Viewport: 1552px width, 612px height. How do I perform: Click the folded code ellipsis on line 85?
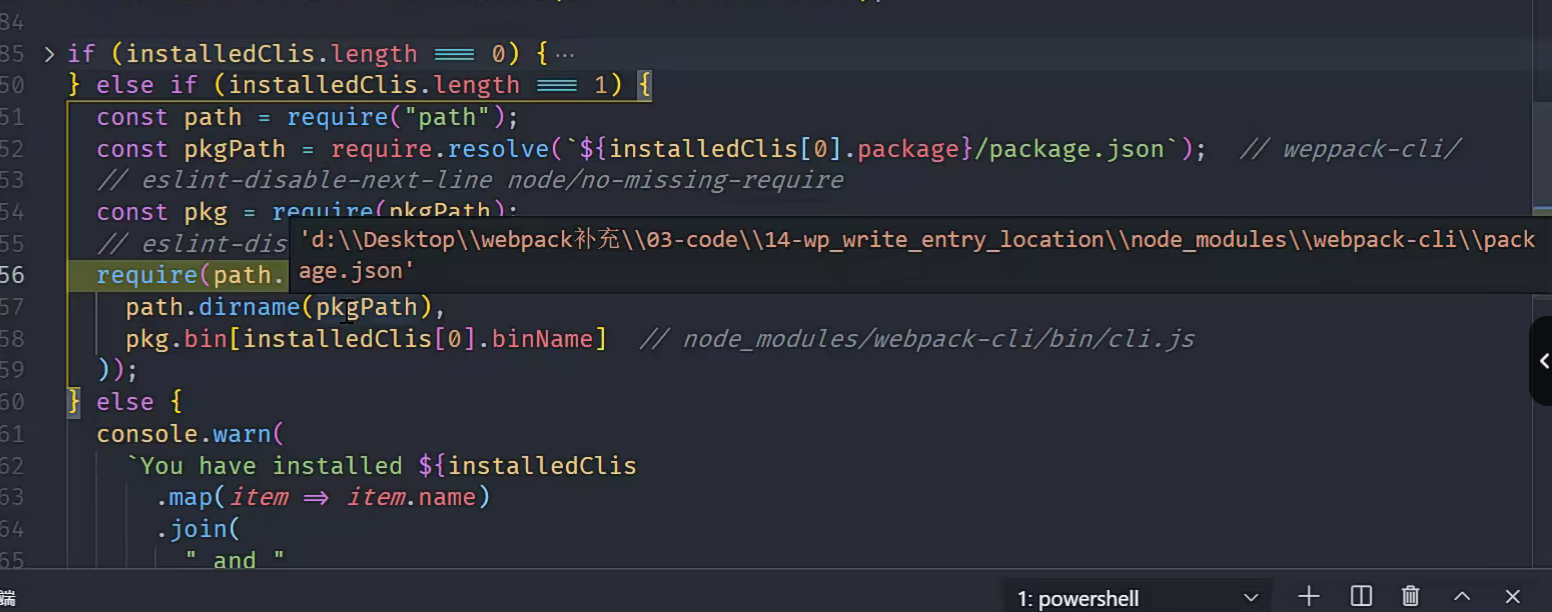(565, 54)
